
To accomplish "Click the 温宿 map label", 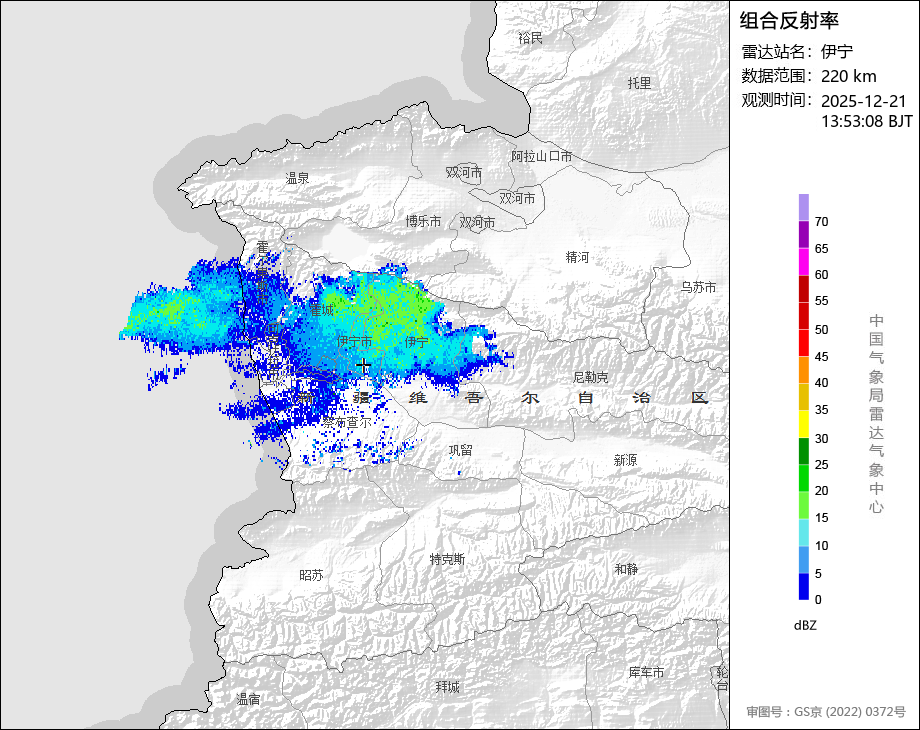I will 248,699.
